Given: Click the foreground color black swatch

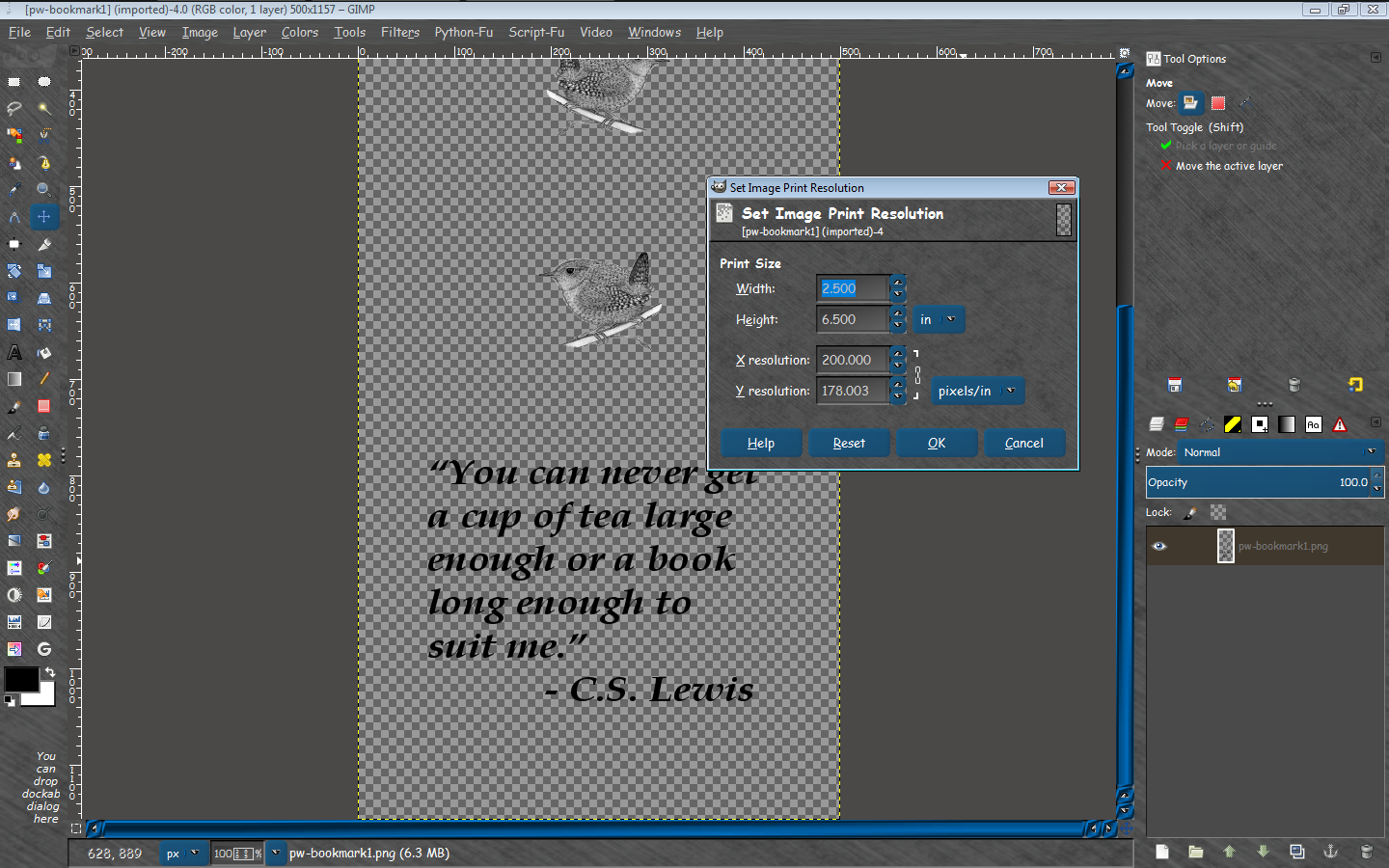Looking at the screenshot, I should point(21,679).
